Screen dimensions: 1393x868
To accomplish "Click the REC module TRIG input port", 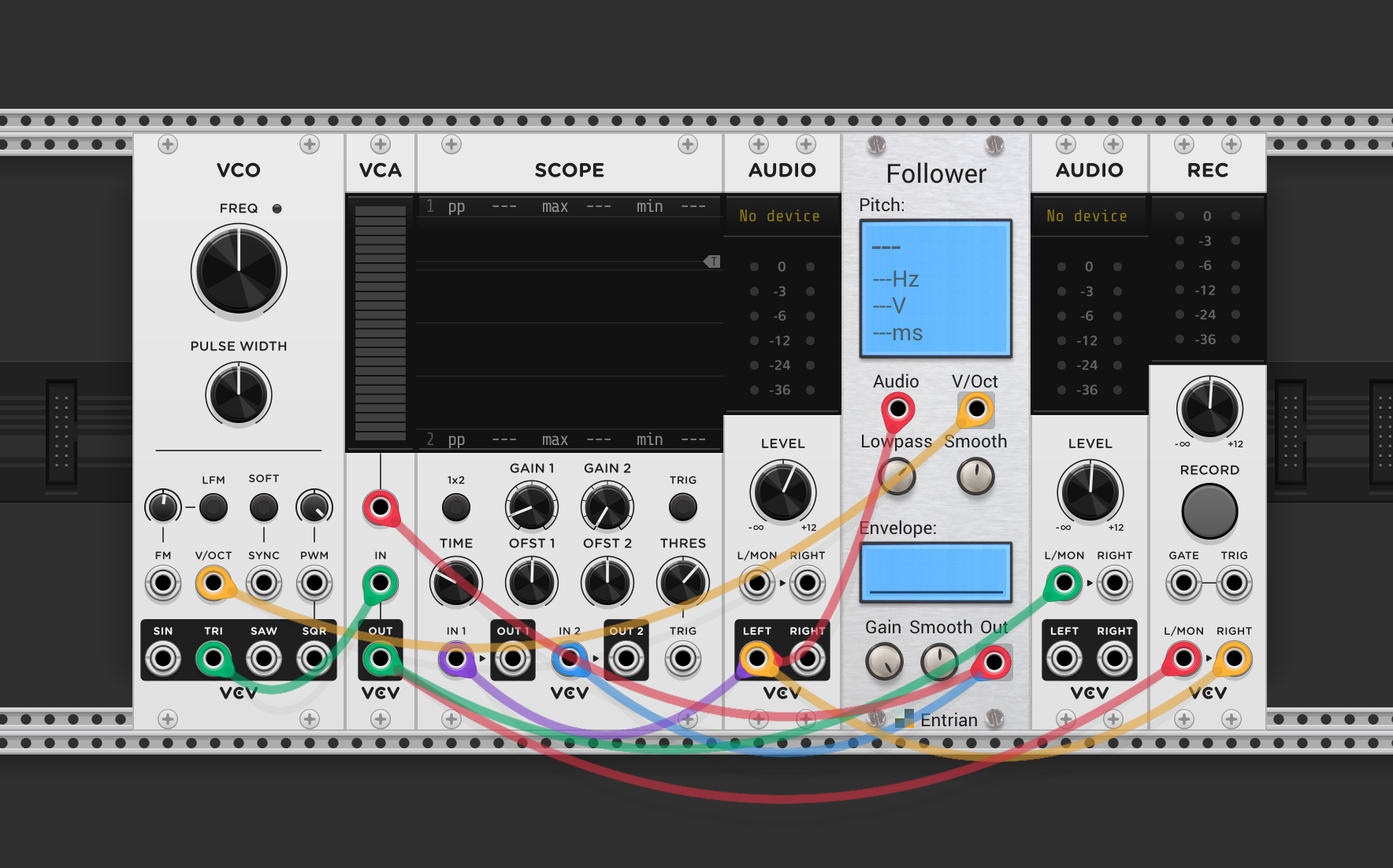I will 1235,584.
